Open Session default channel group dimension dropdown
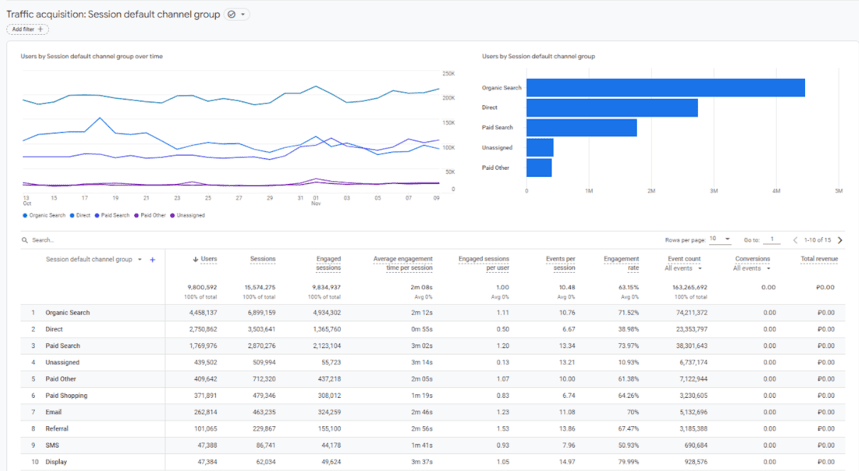 pyautogui.click(x=140, y=260)
